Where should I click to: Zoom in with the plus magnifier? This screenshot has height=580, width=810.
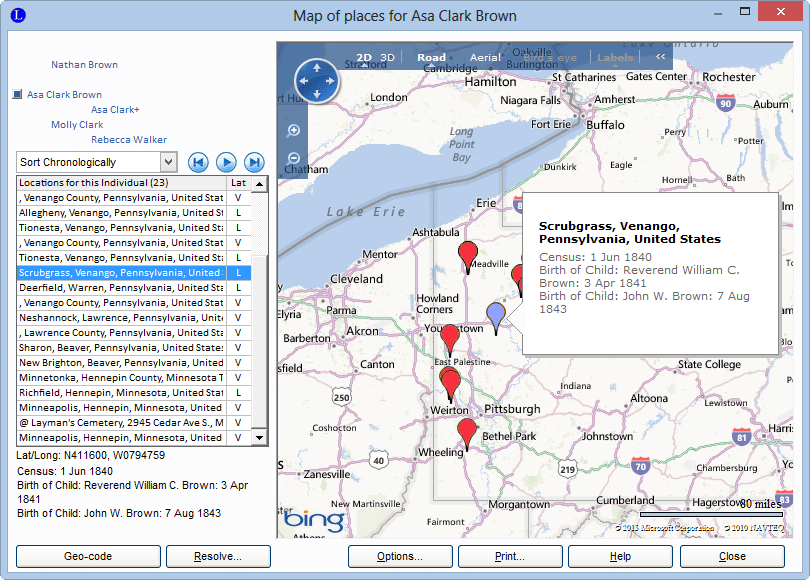point(293,130)
